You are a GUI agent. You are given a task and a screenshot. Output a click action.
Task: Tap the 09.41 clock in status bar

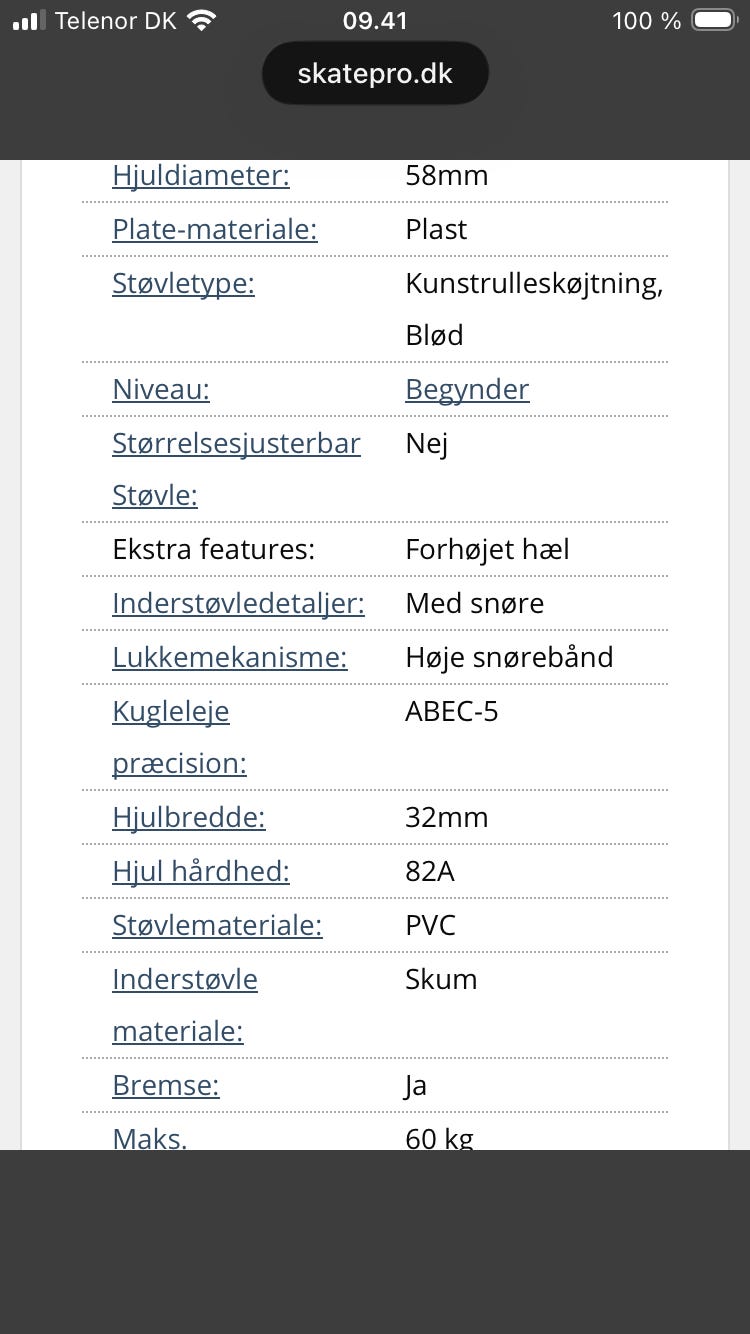375,21
